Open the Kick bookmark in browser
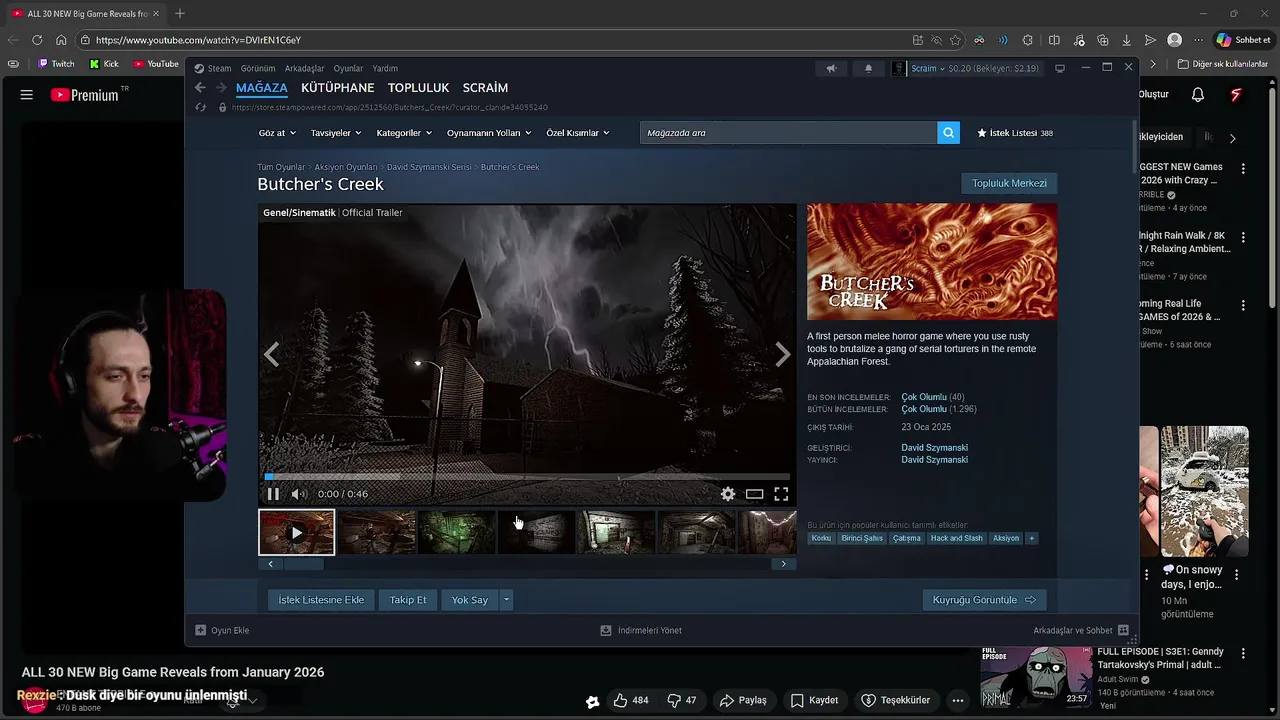The height and width of the screenshot is (720, 1280). (104, 64)
